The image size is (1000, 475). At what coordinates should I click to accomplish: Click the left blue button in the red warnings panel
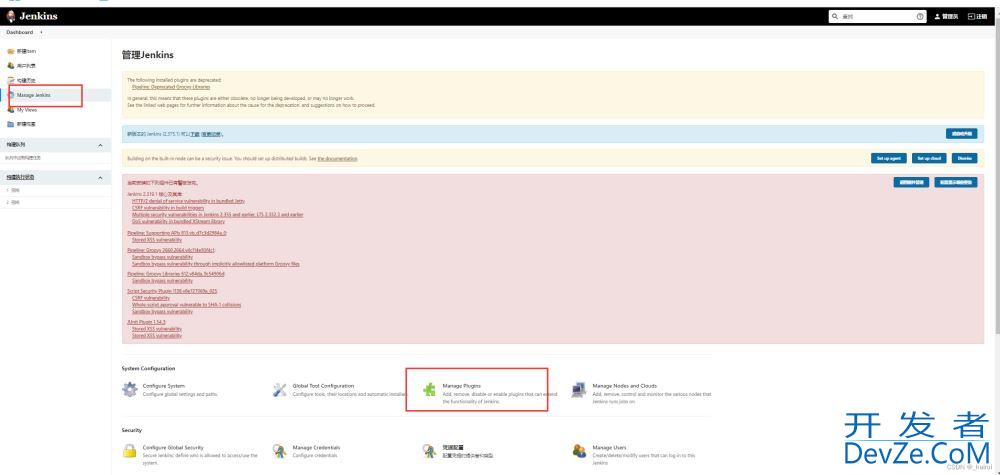911,182
